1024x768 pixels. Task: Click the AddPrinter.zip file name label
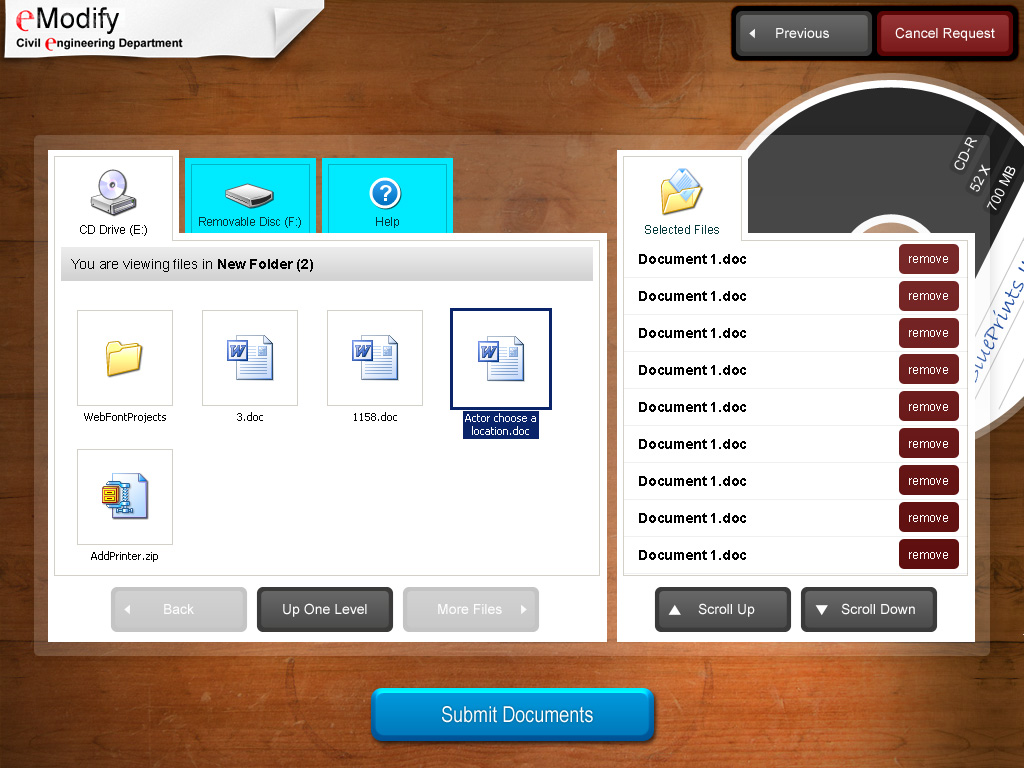click(x=125, y=556)
